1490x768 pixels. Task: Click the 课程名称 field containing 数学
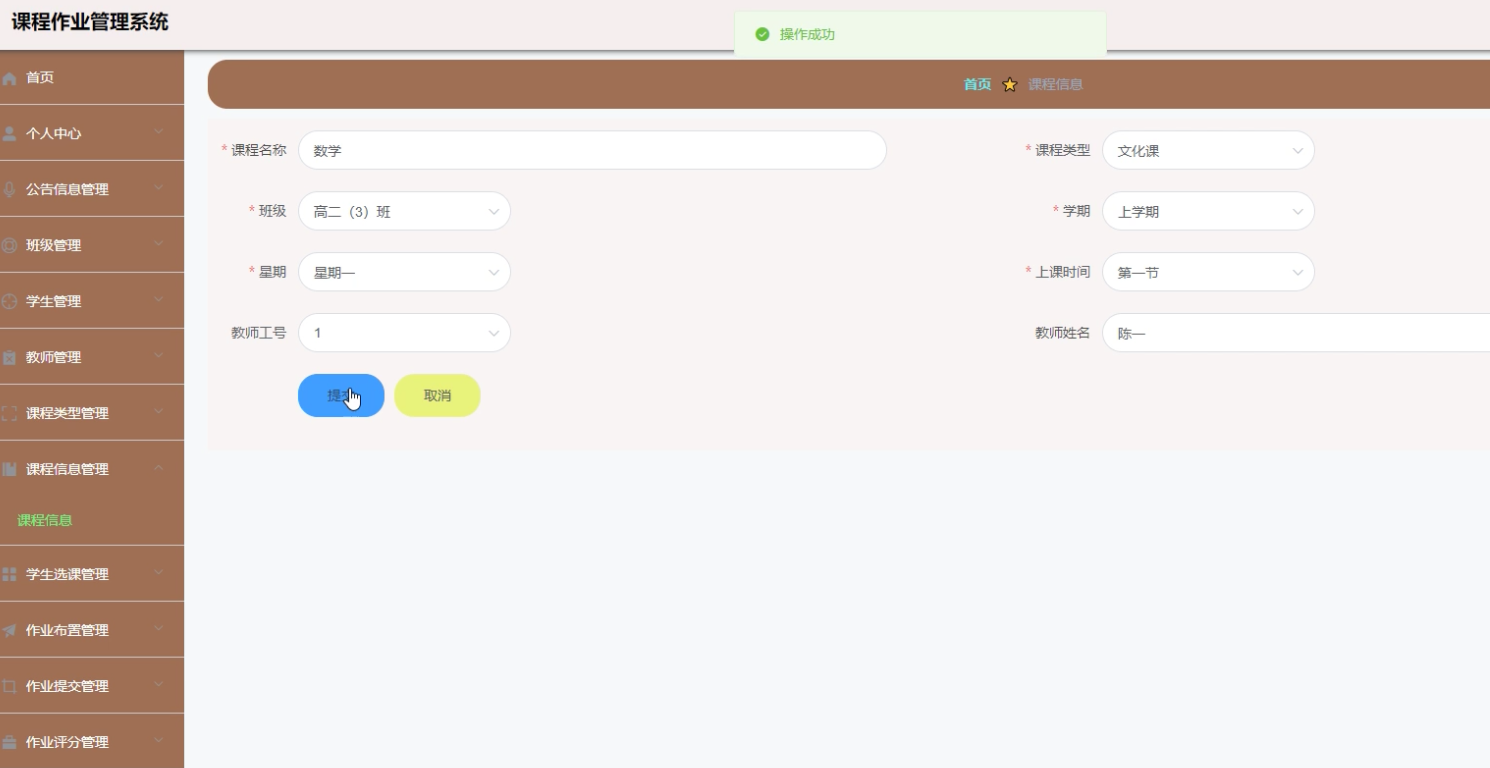[592, 151]
